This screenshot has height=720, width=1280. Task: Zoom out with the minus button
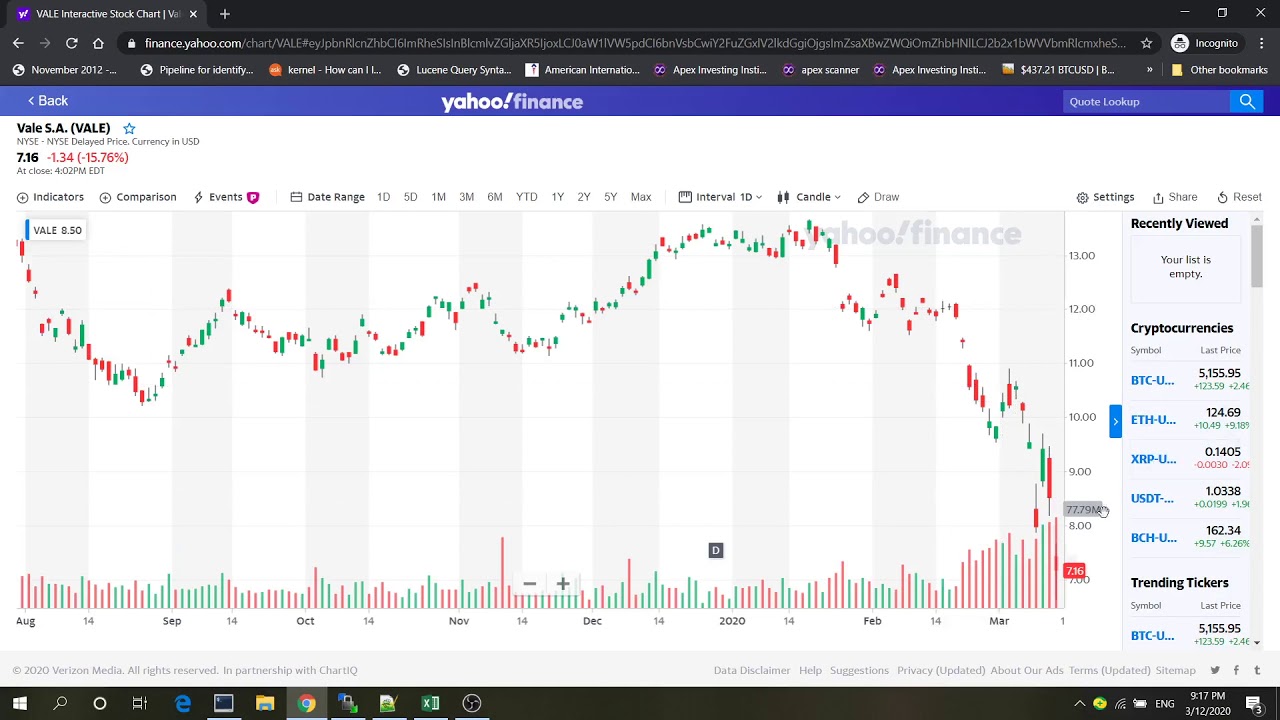(x=529, y=584)
